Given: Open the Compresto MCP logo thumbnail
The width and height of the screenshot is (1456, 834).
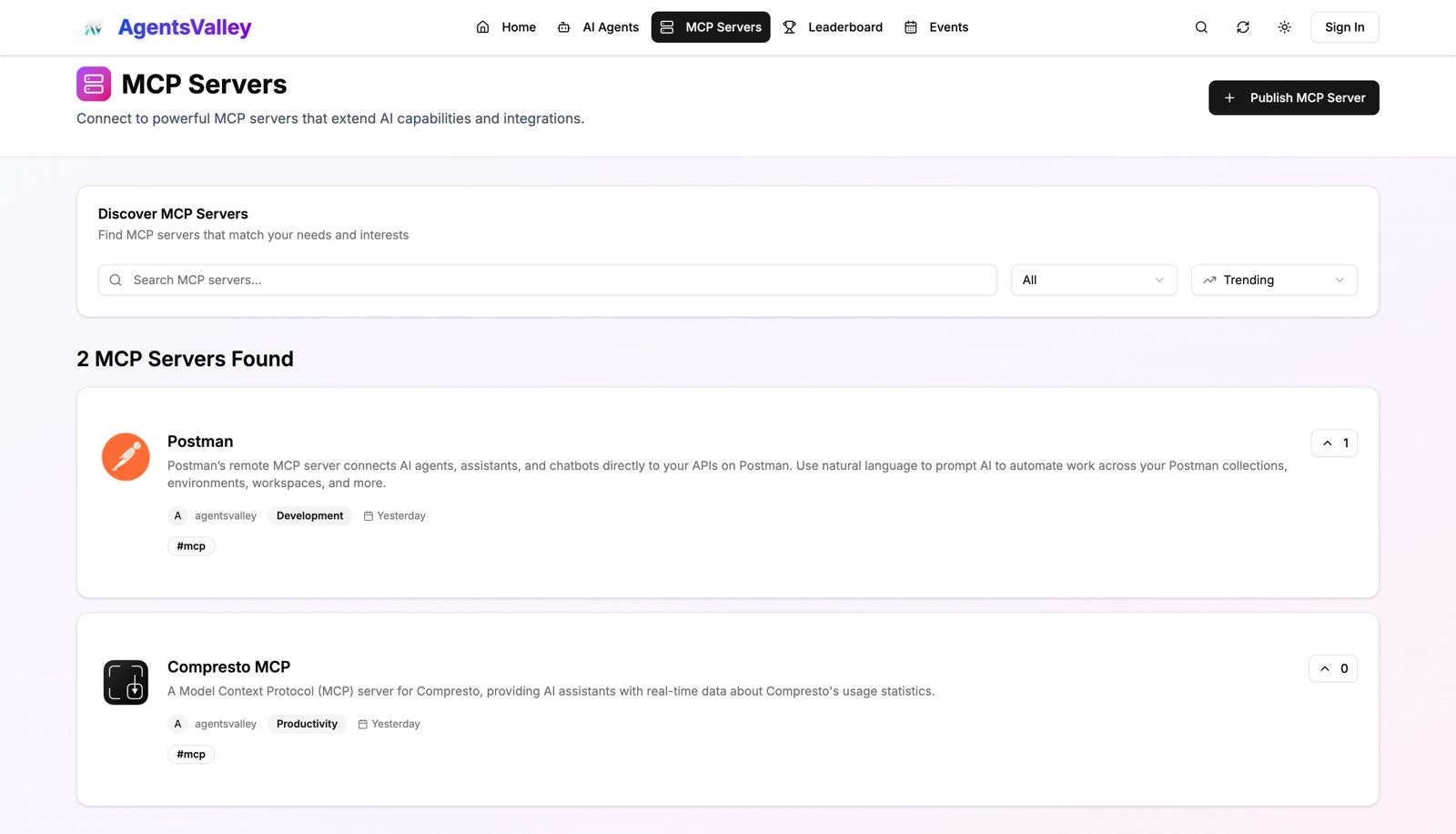Looking at the screenshot, I should 126,682.
